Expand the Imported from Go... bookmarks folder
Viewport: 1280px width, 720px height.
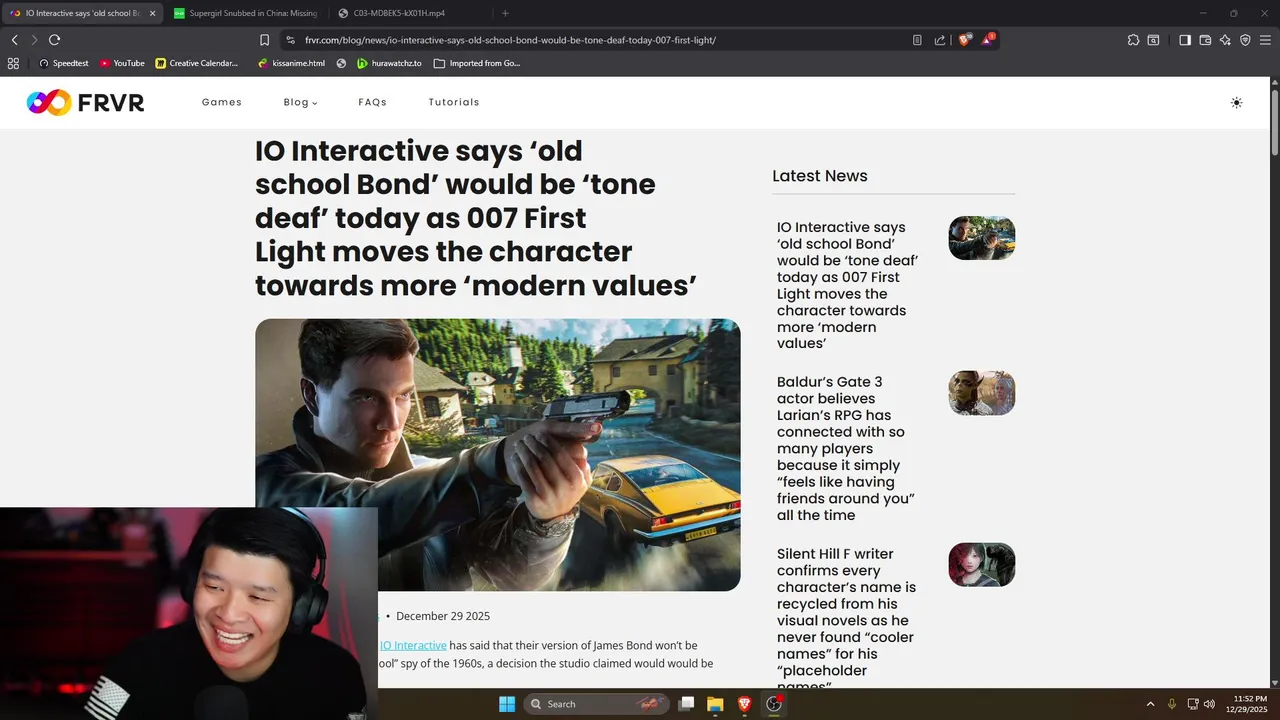[477, 63]
